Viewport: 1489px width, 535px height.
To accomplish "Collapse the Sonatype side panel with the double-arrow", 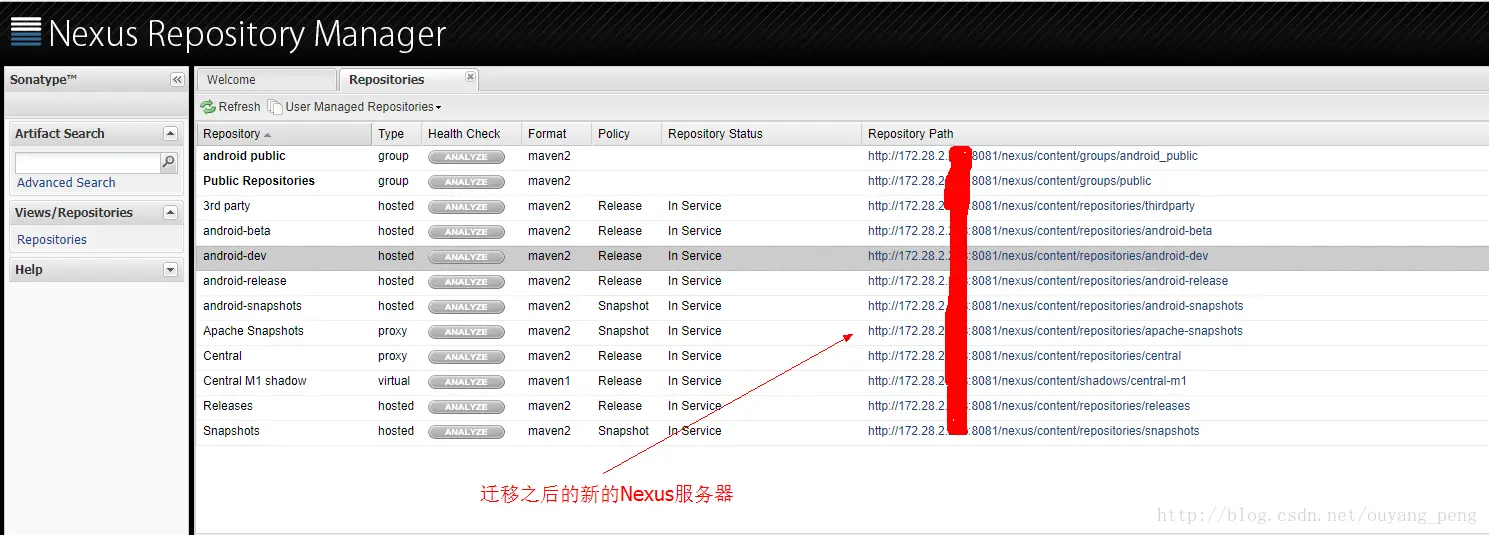I will coord(177,80).
